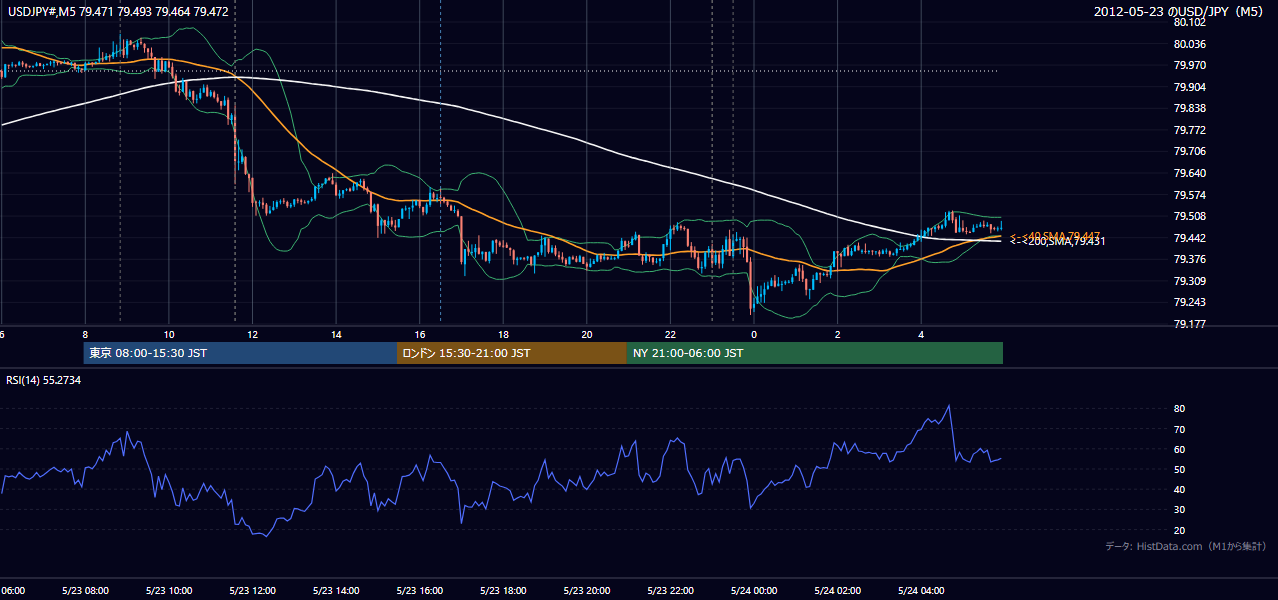Click the 5/24 00:00 date axis label
This screenshot has width=1278, height=600.
point(754,591)
